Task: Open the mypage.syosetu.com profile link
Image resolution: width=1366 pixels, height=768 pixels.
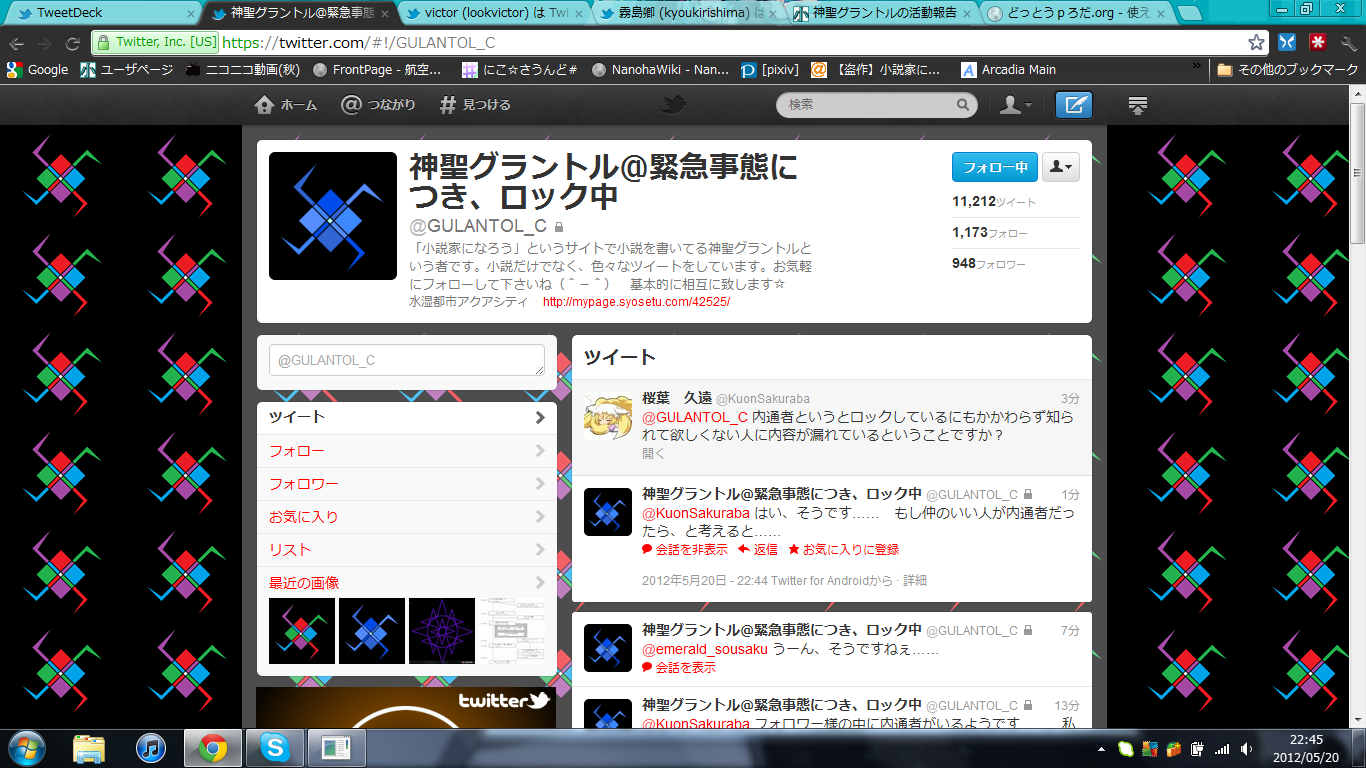Action: [636, 302]
